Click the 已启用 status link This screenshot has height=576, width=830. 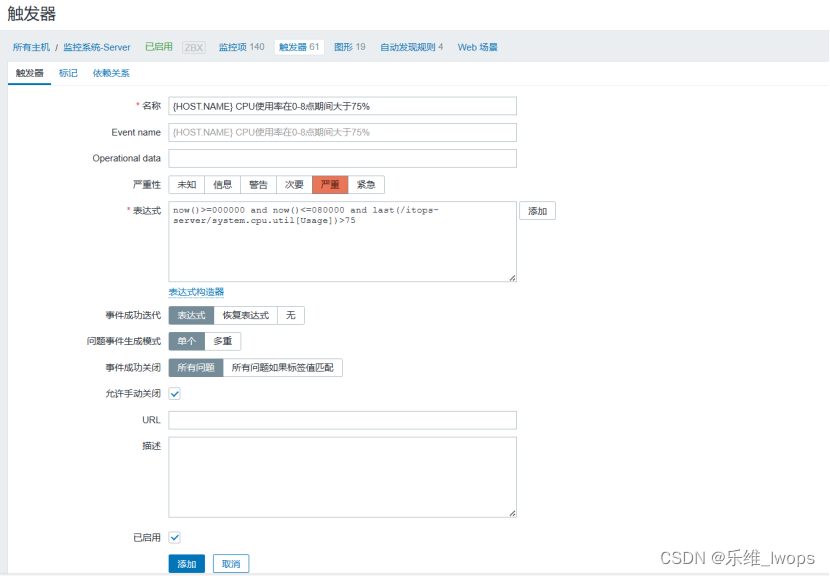pyautogui.click(x=159, y=47)
